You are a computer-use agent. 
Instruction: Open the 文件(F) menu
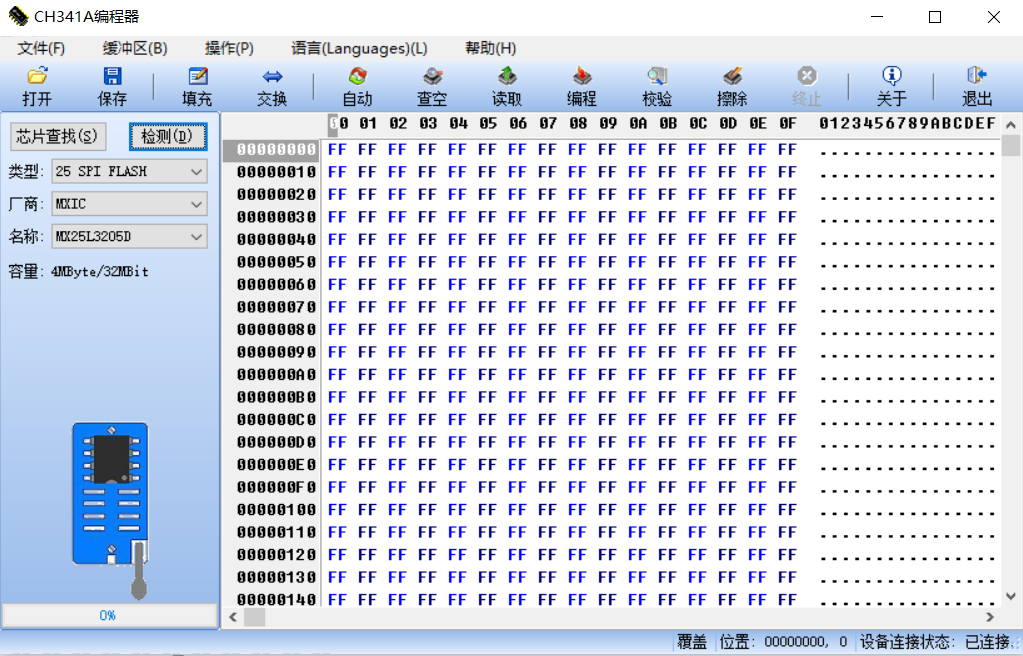41,48
